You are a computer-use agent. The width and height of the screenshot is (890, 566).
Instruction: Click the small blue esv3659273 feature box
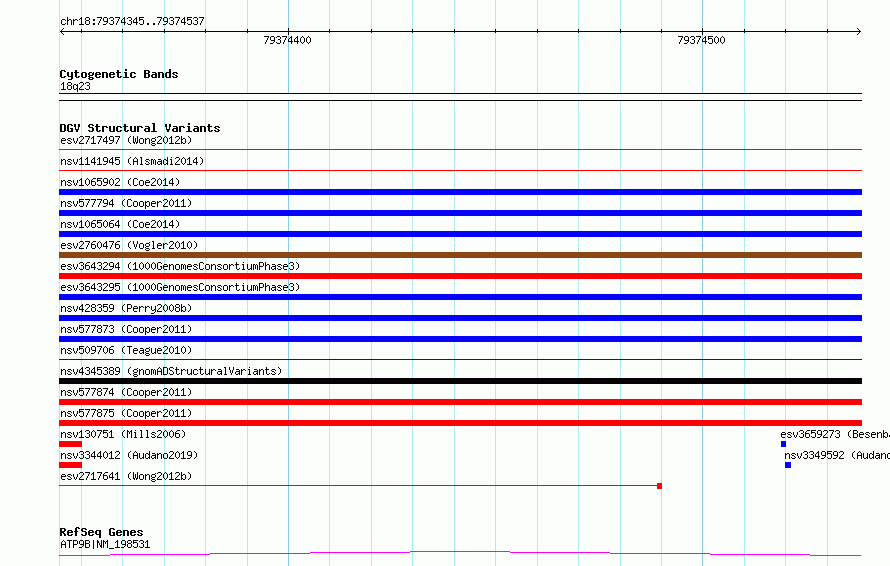click(783, 444)
